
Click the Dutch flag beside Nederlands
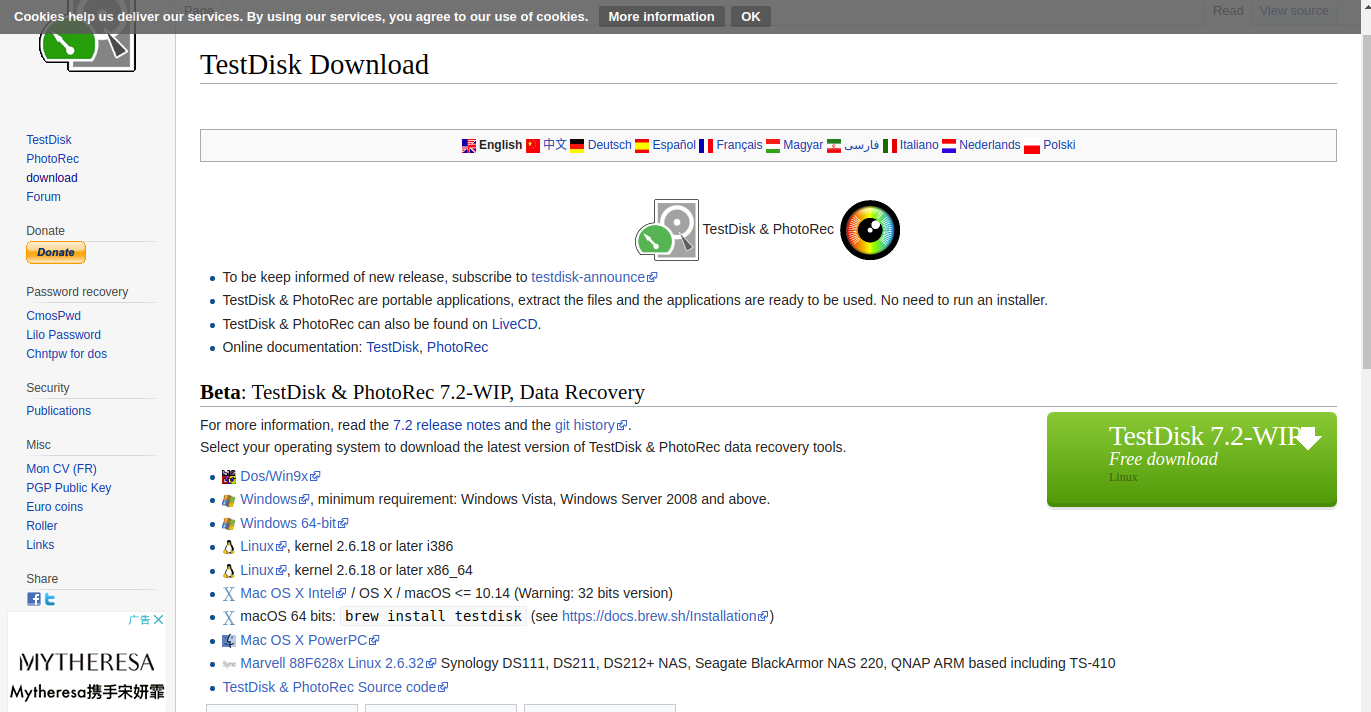(x=949, y=146)
